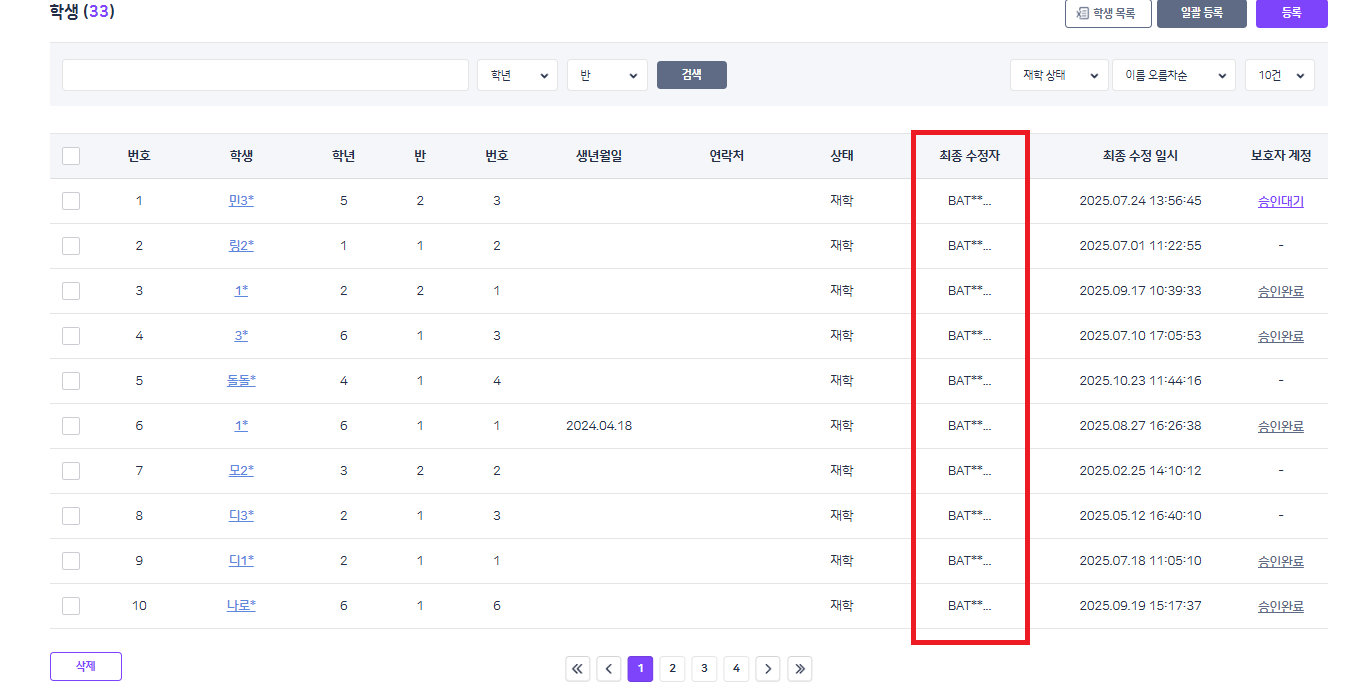Toggle the checkbox for row 10 나로*

point(71,606)
